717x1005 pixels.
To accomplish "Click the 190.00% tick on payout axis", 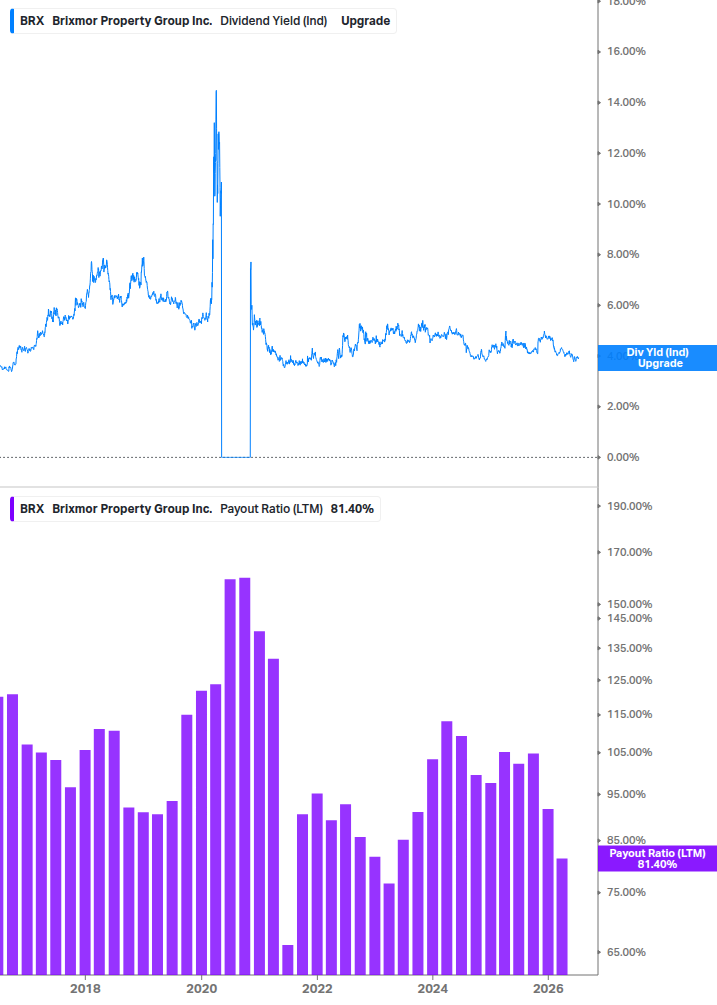I will coord(629,506).
